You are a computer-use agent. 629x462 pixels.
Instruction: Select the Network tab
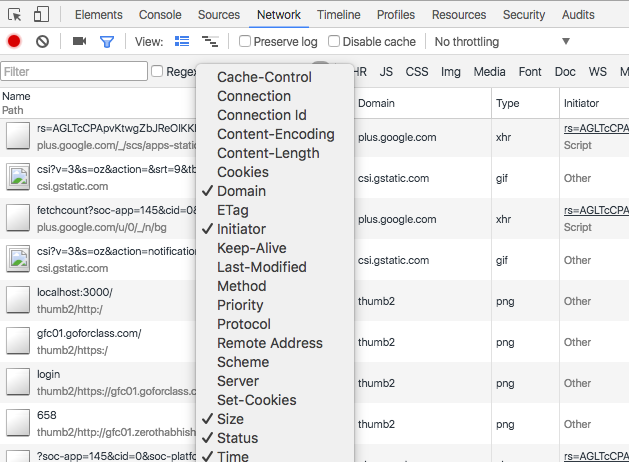tap(279, 15)
